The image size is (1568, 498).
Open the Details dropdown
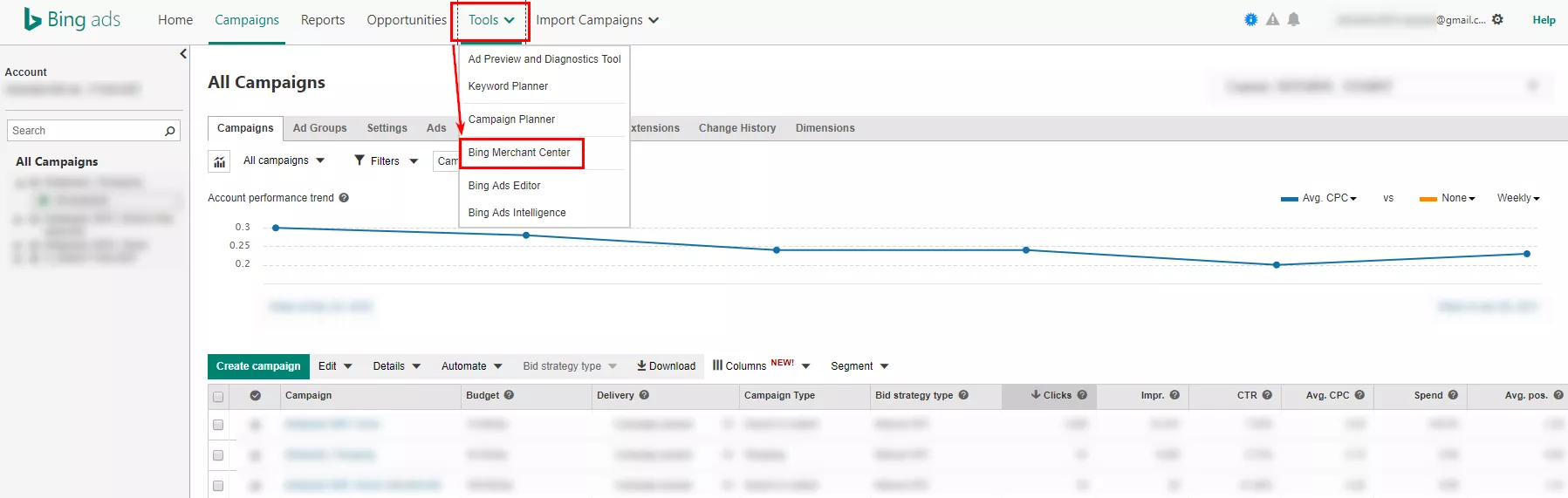(397, 366)
